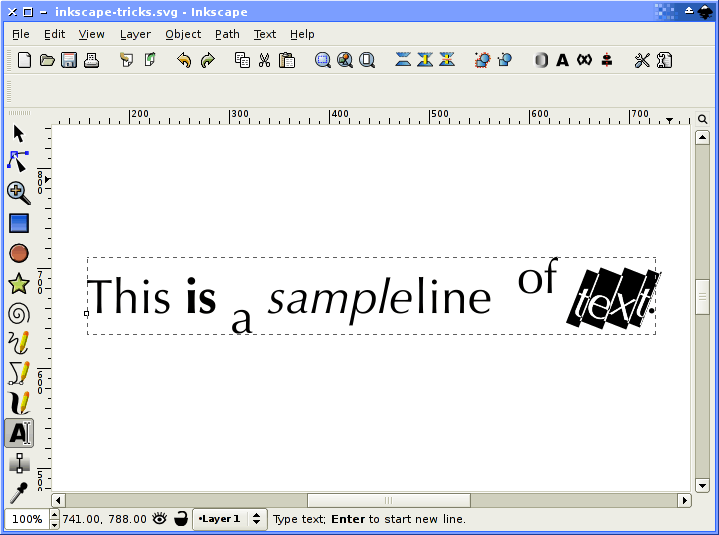The height and width of the screenshot is (535, 719).
Task: Activate the Zoom magnifier tool
Action: [x=19, y=193]
